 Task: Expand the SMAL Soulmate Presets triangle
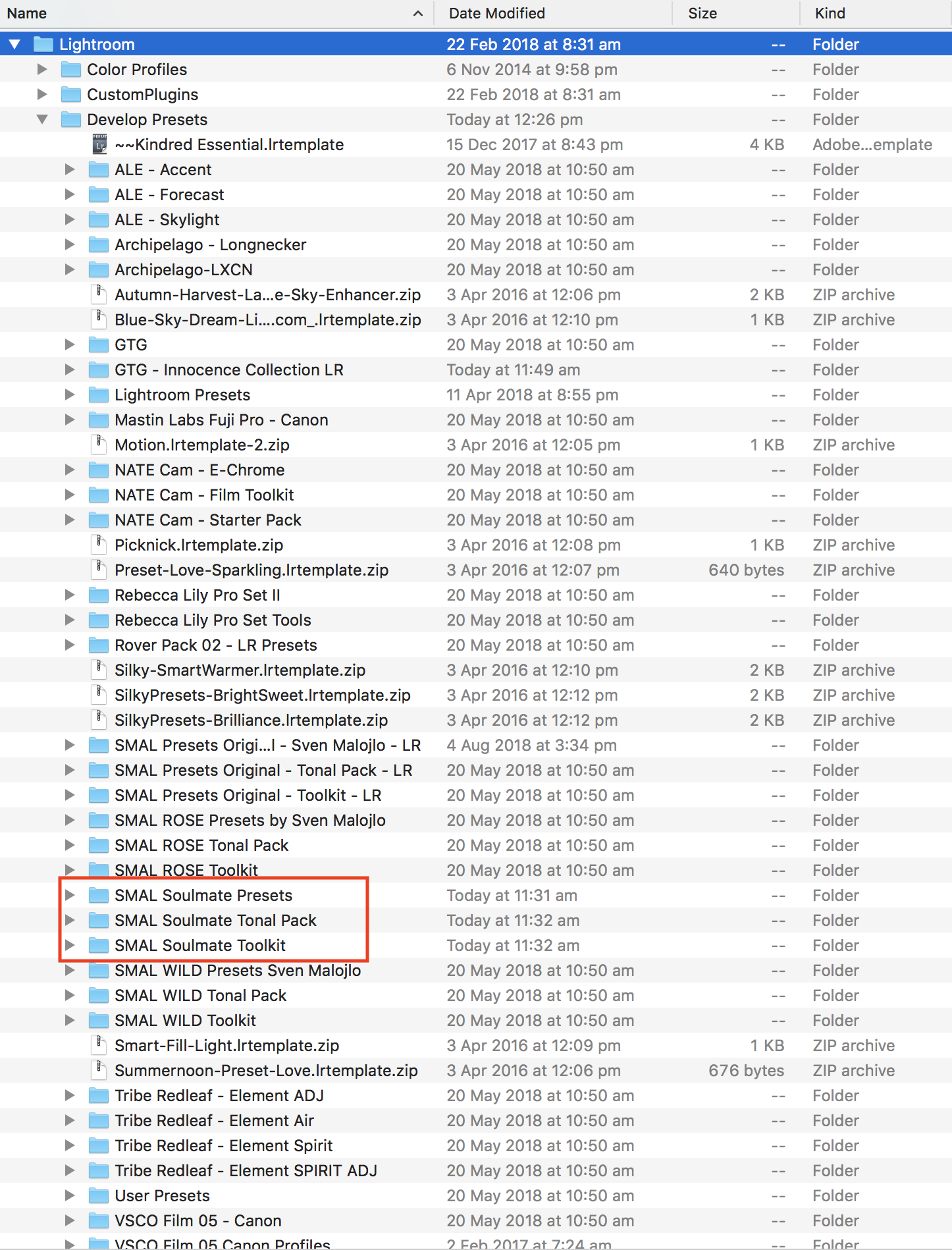(70, 895)
